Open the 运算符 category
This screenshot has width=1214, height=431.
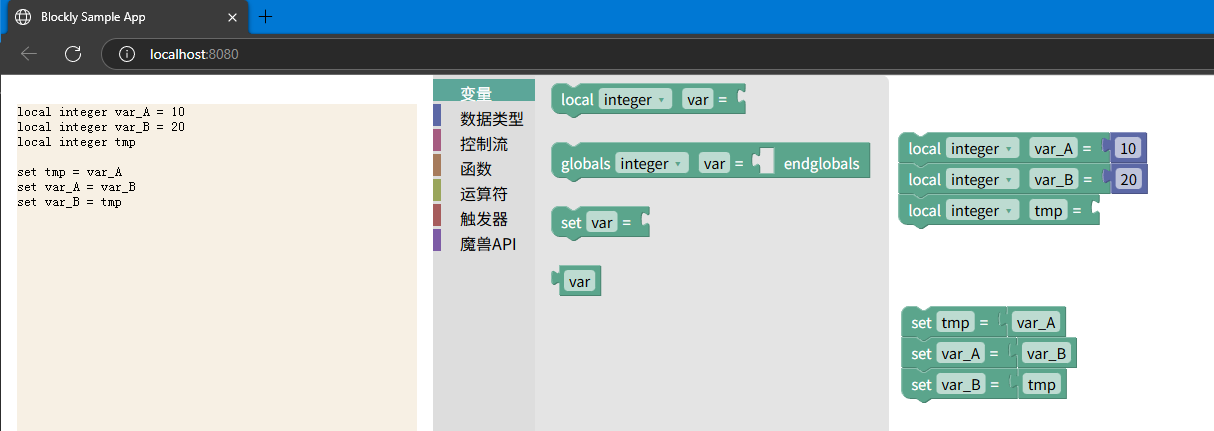pyautogui.click(x=484, y=193)
